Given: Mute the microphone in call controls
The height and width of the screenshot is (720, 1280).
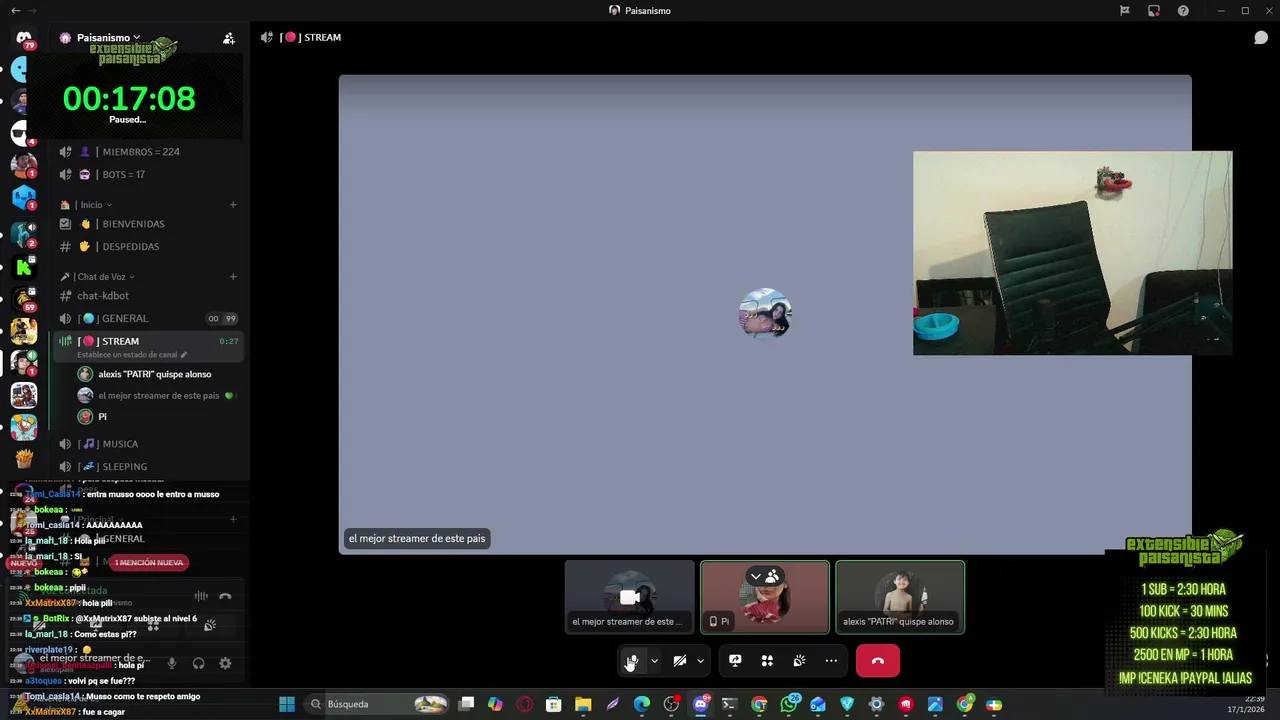Looking at the screenshot, I should [x=632, y=661].
